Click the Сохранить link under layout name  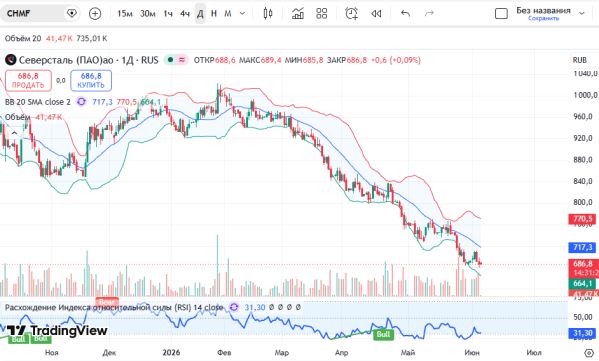[x=543, y=18]
